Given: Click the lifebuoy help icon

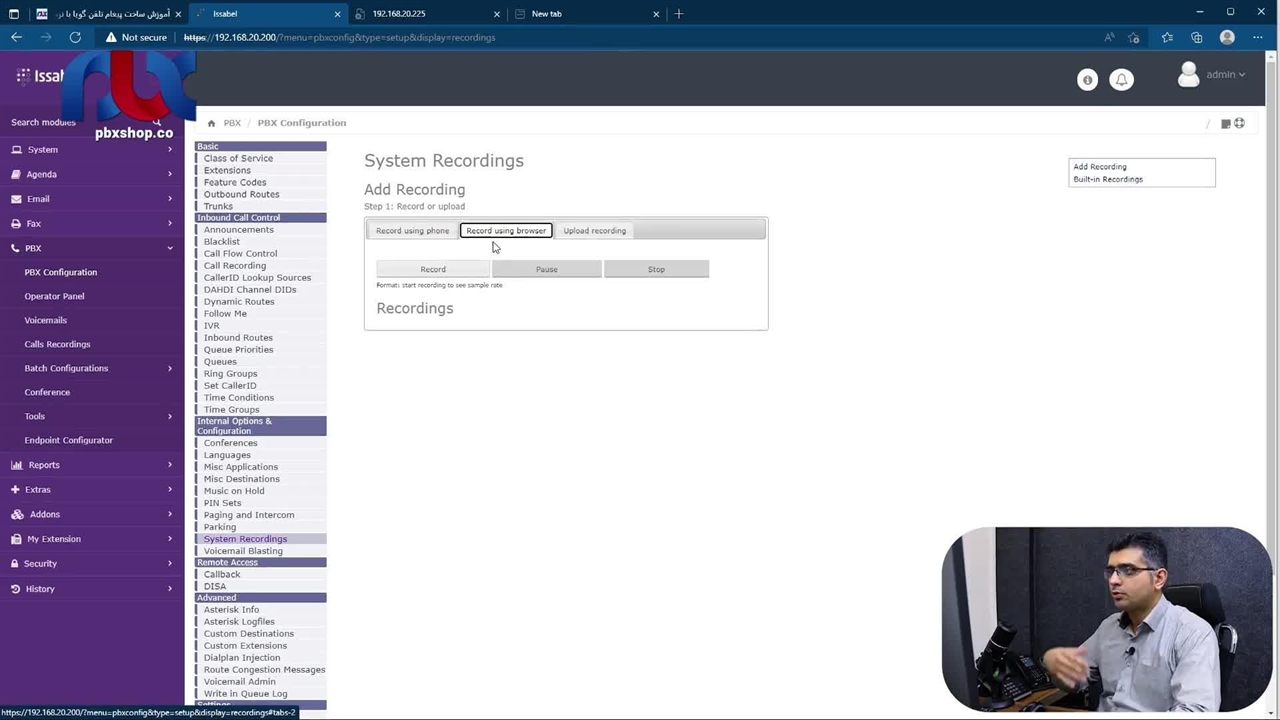Looking at the screenshot, I should [1240, 123].
